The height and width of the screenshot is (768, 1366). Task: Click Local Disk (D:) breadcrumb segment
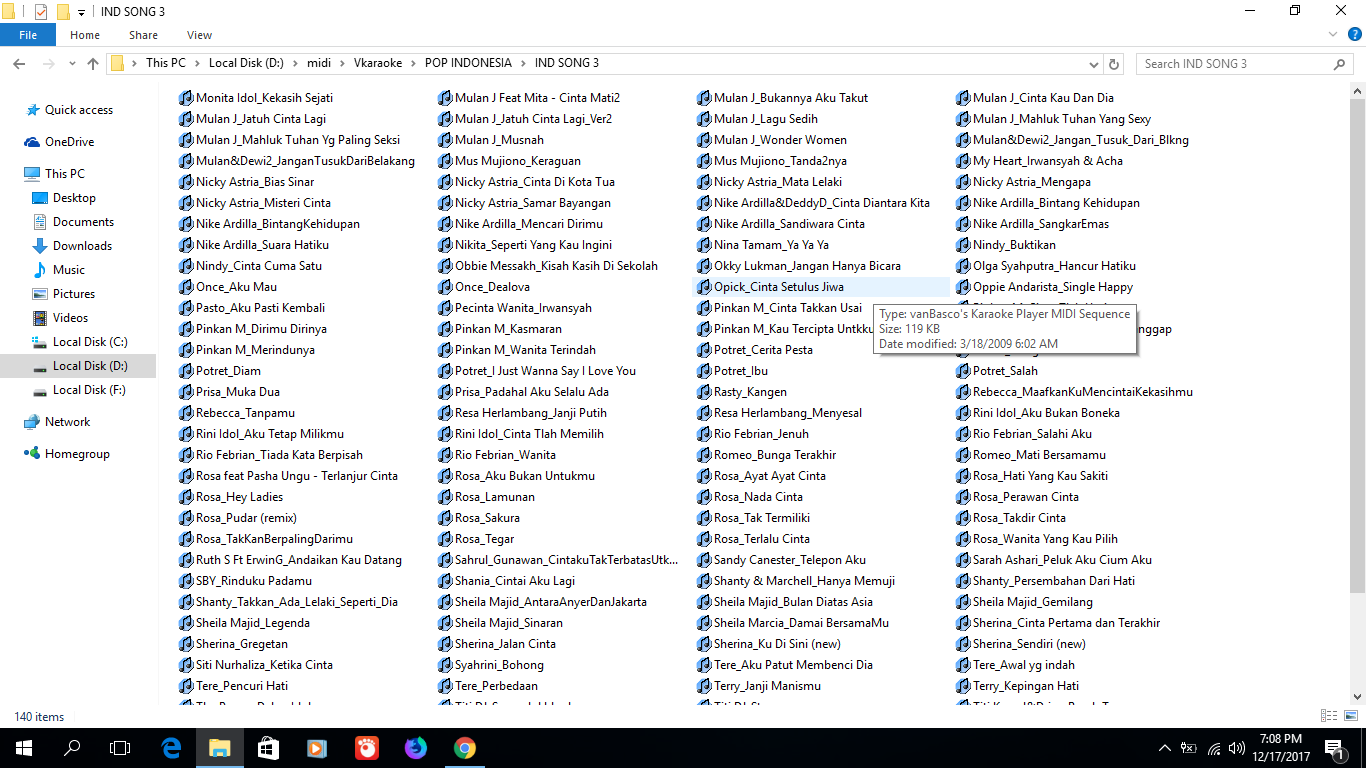point(246,63)
